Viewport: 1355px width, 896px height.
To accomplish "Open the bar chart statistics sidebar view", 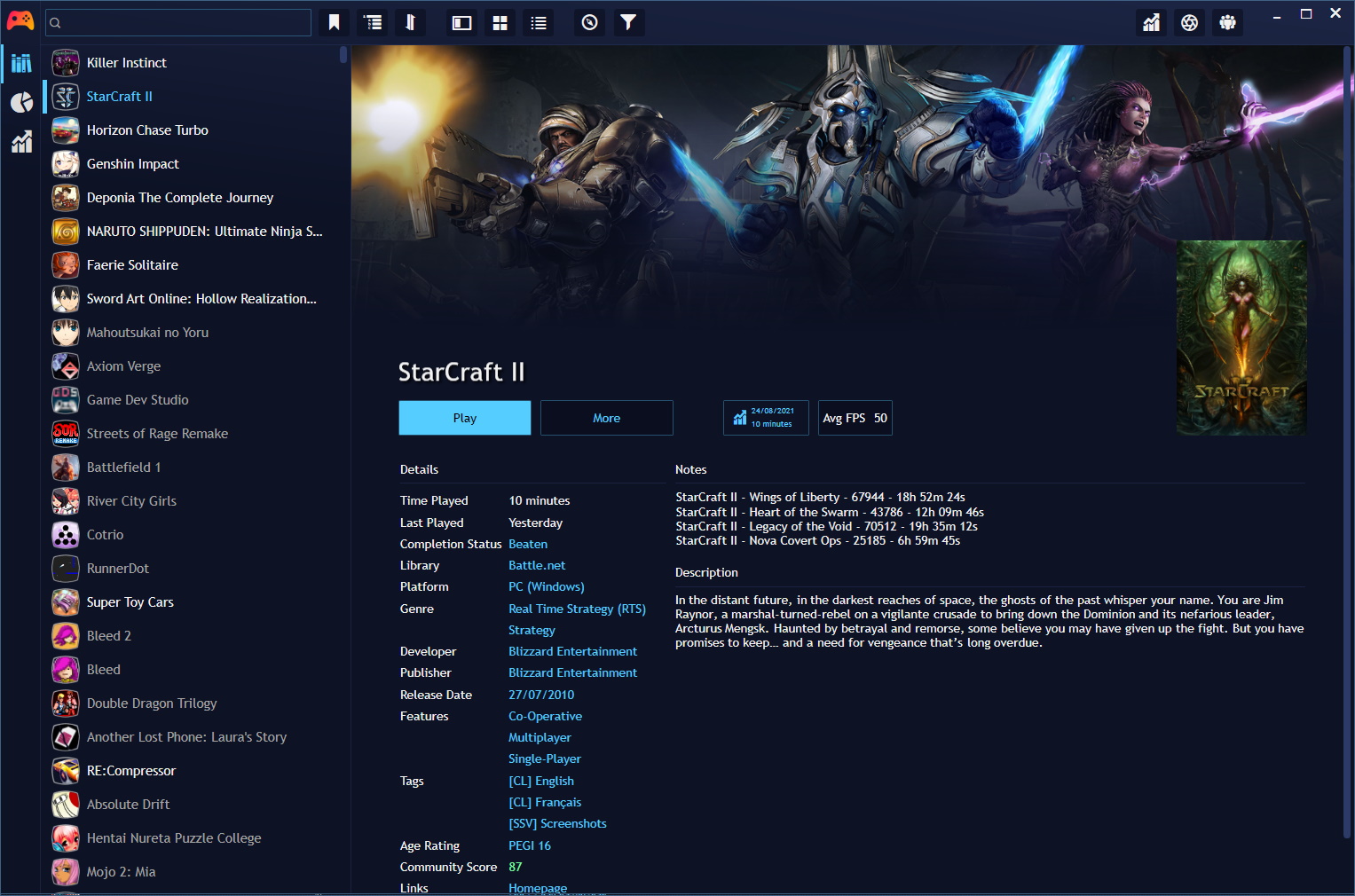I will 21,141.
